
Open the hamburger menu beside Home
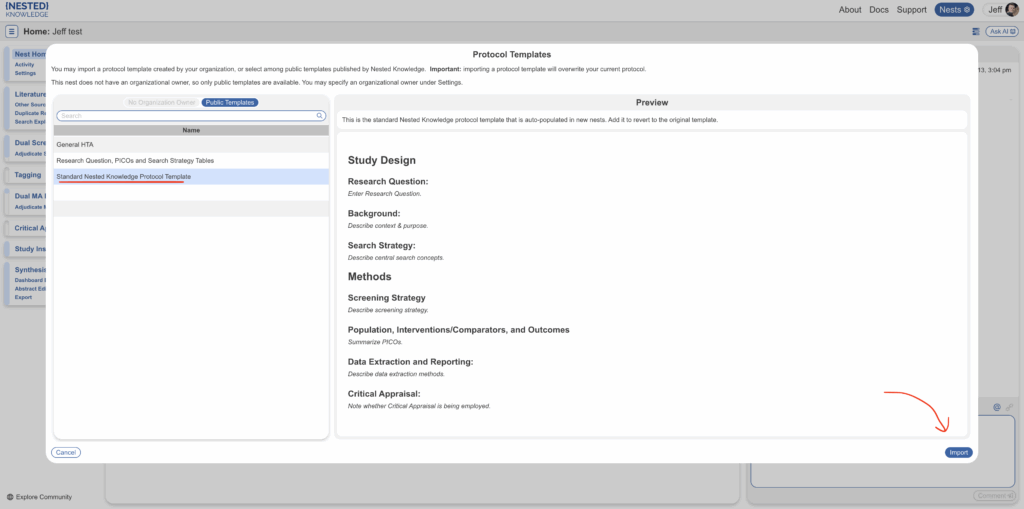tap(12, 32)
